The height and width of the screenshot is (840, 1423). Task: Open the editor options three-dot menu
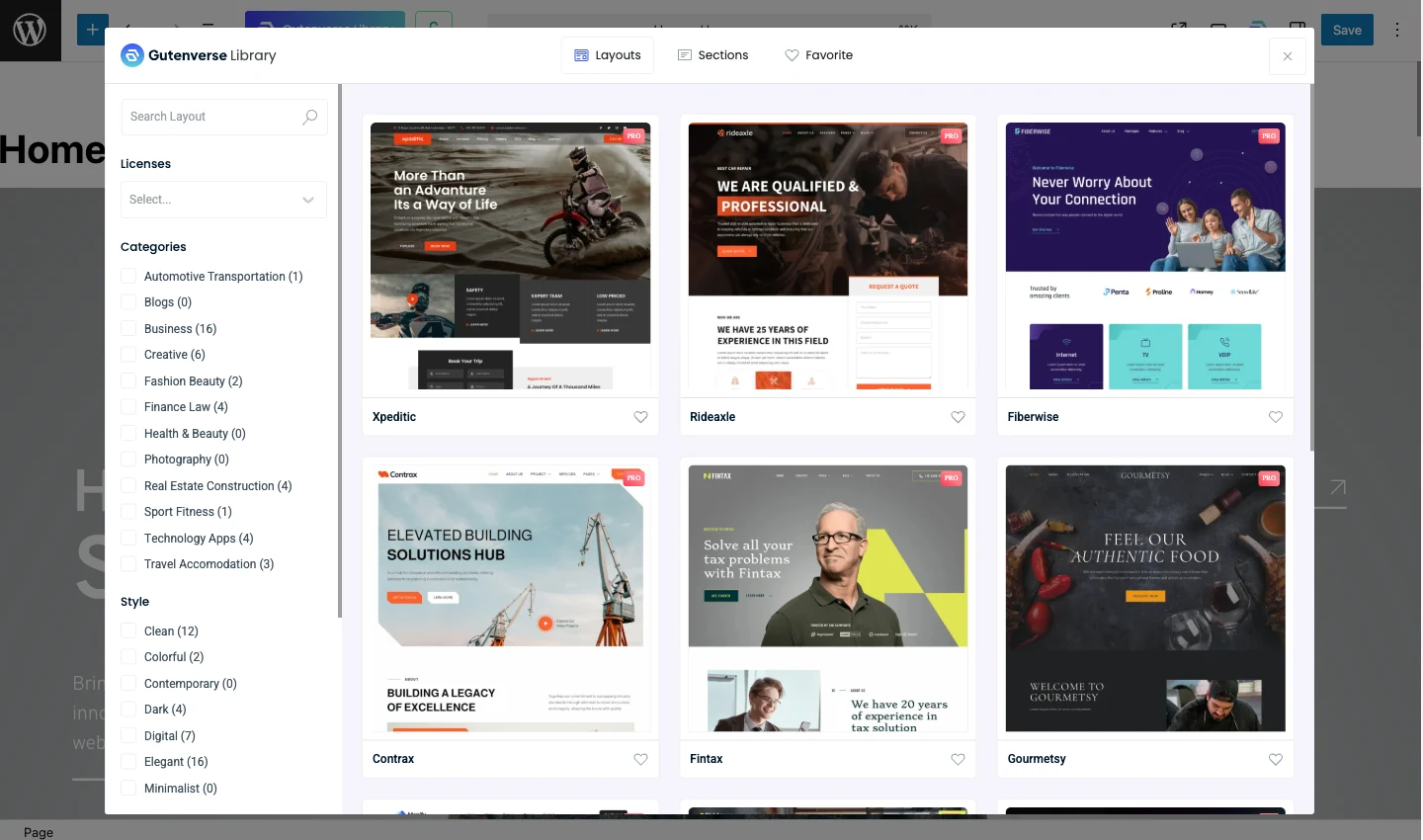1396,30
